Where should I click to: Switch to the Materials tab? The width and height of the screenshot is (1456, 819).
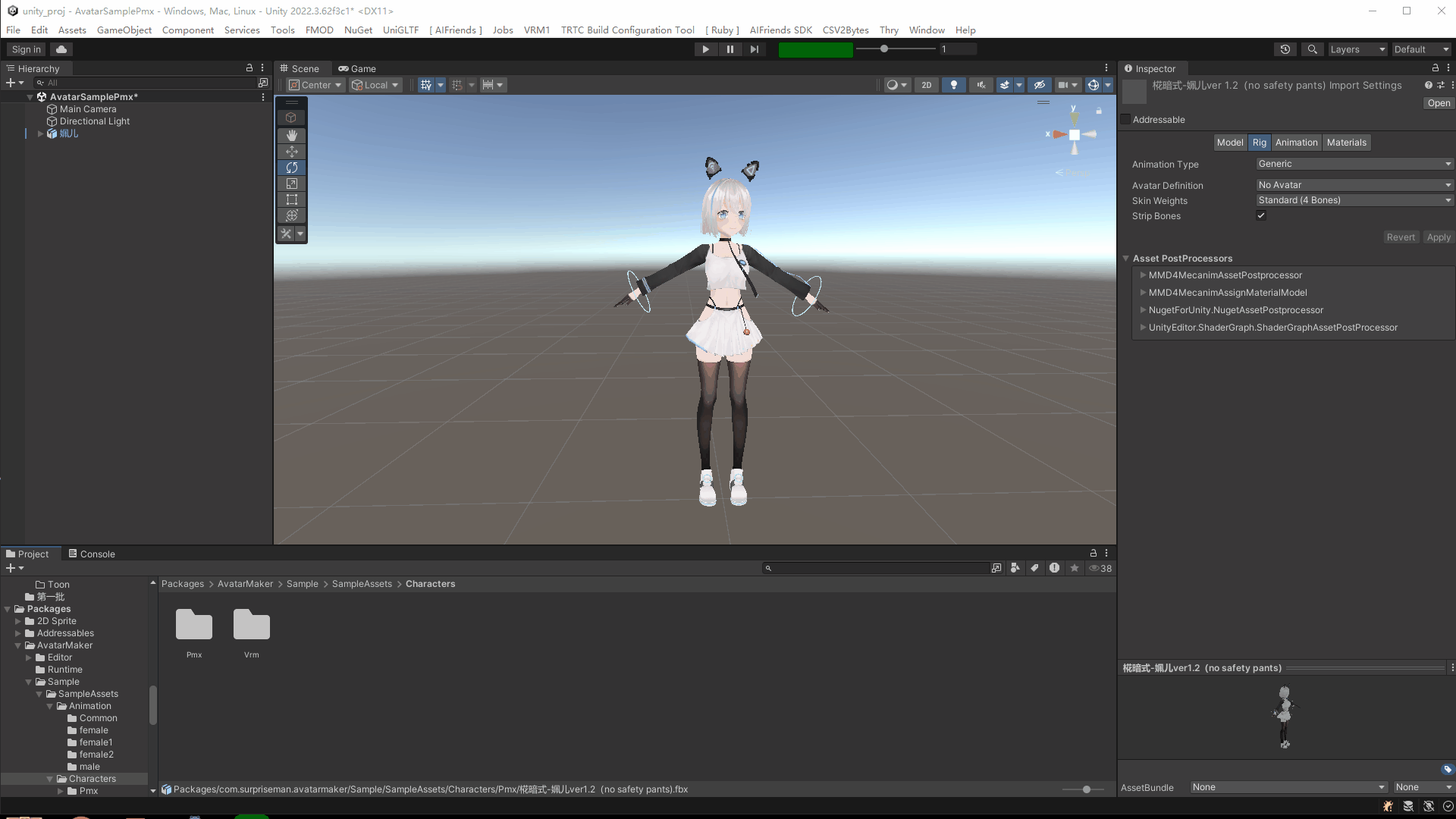pyautogui.click(x=1346, y=143)
